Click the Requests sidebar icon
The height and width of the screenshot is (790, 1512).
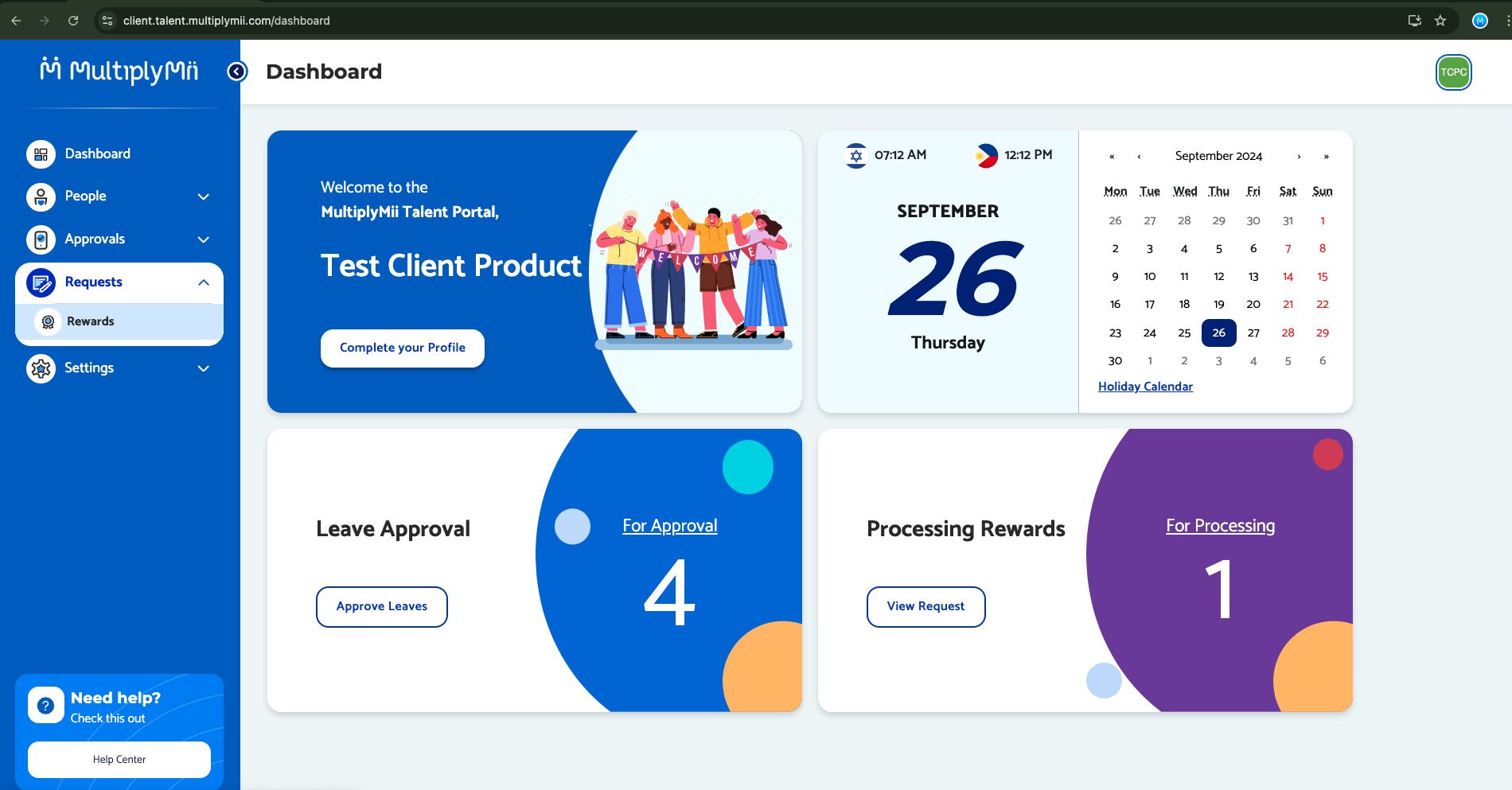(41, 282)
